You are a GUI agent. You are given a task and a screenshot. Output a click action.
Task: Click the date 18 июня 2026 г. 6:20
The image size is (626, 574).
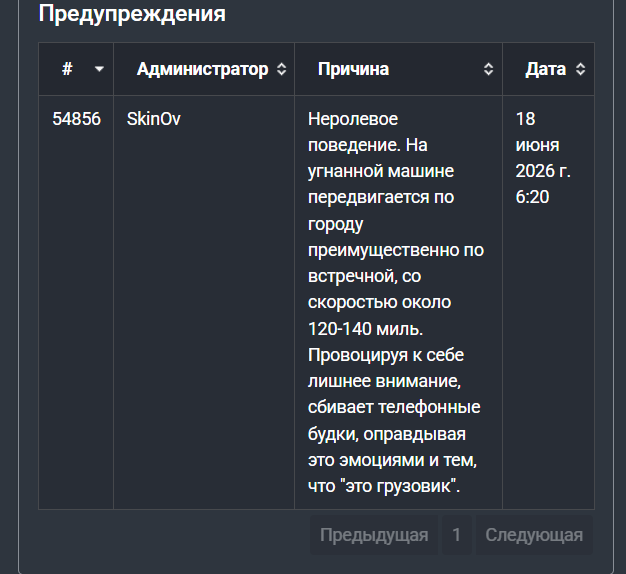pyautogui.click(x=543, y=158)
